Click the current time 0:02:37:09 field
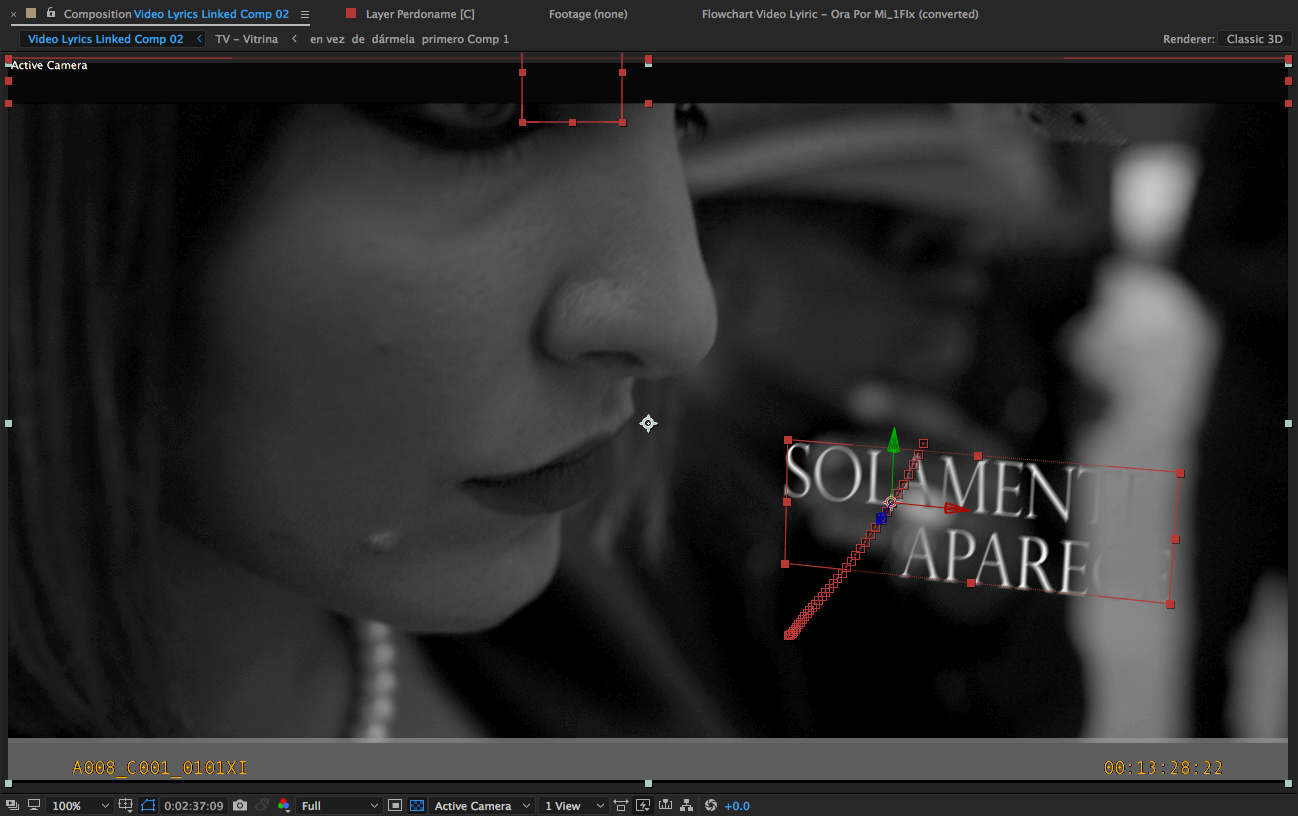Image resolution: width=1298 pixels, height=816 pixels. [x=194, y=806]
